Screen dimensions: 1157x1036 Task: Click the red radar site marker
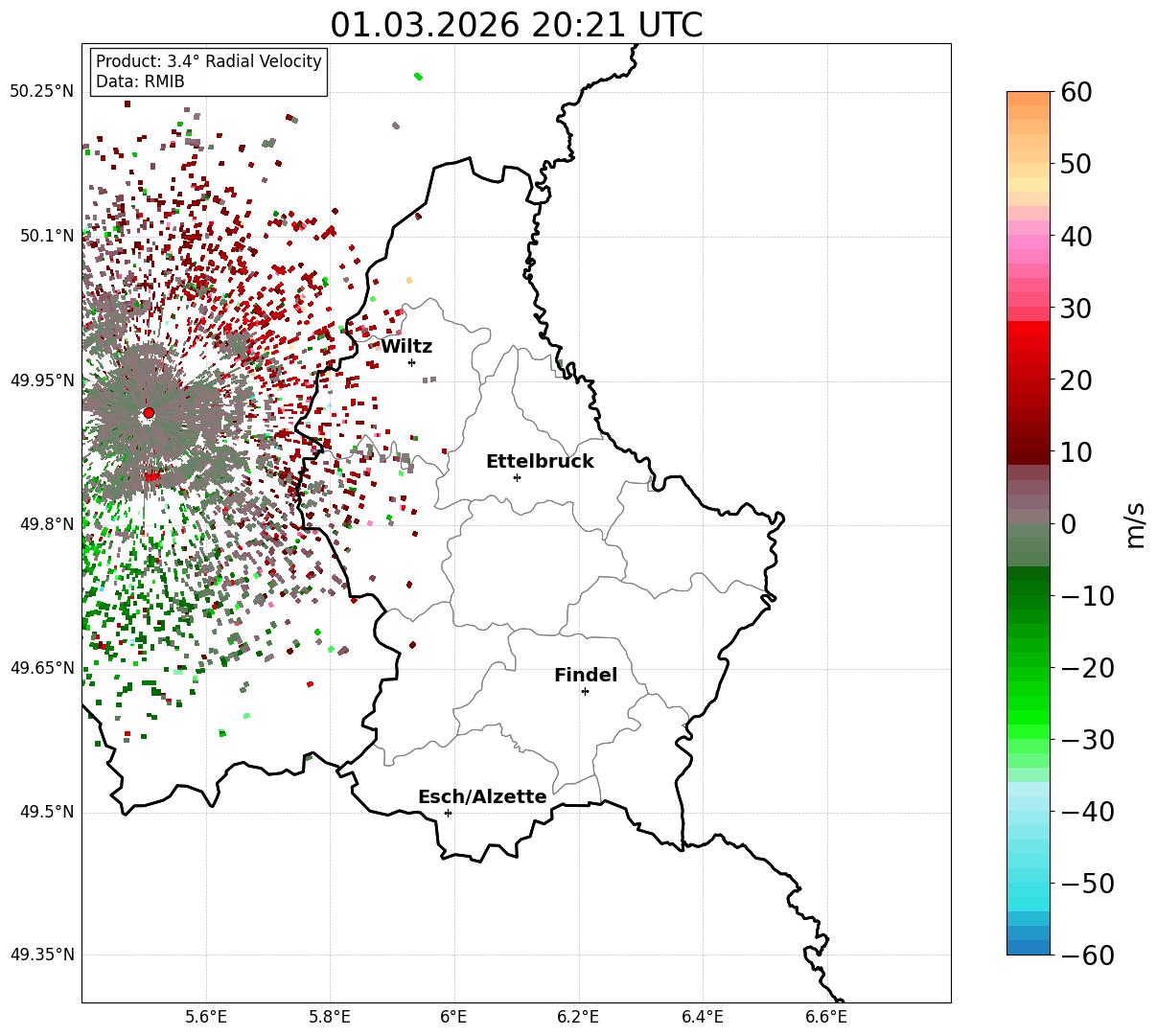[149, 413]
